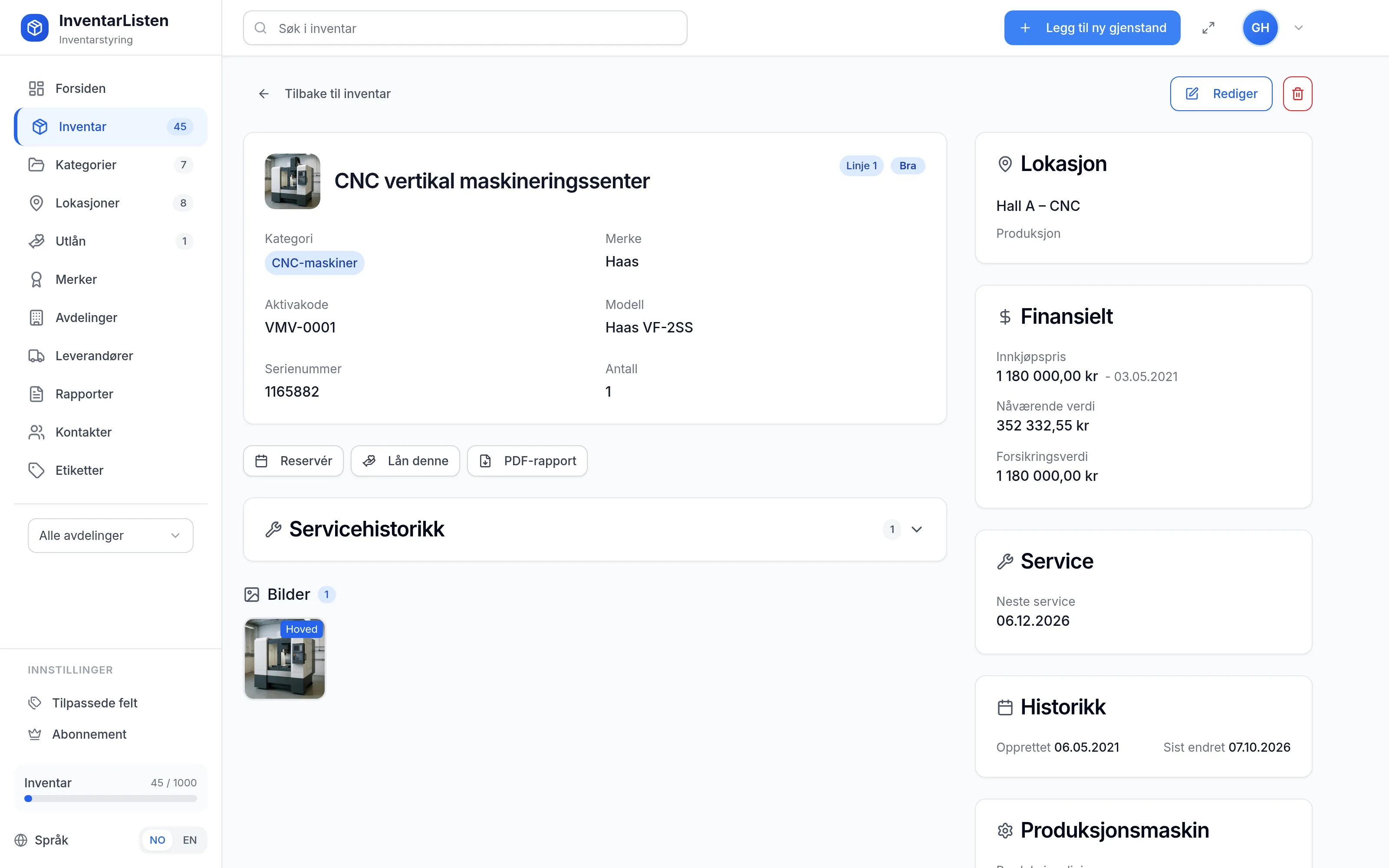
Task: Click the magnifier icon in the search box
Action: pos(260,28)
